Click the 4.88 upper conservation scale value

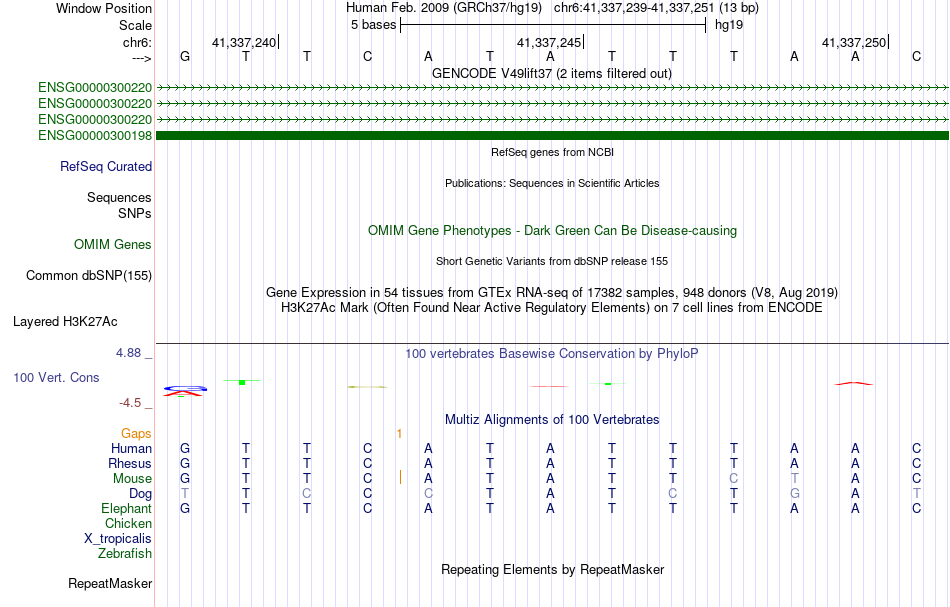point(128,353)
